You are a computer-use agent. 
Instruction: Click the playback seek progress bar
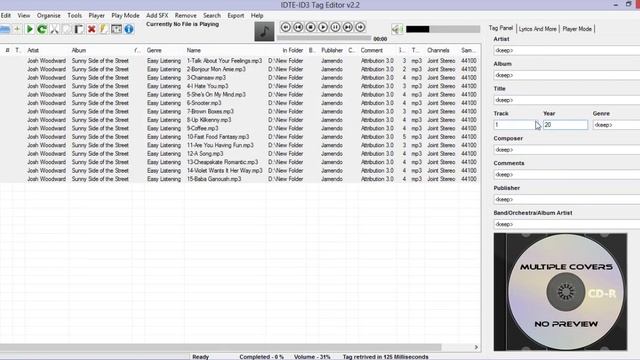tap(324, 38)
